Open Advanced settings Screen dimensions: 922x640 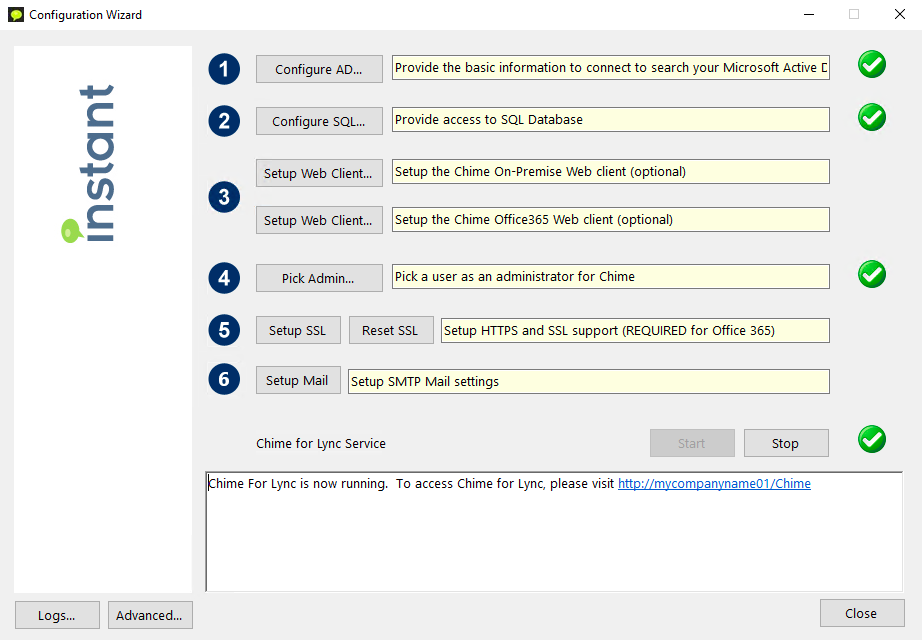click(150, 615)
